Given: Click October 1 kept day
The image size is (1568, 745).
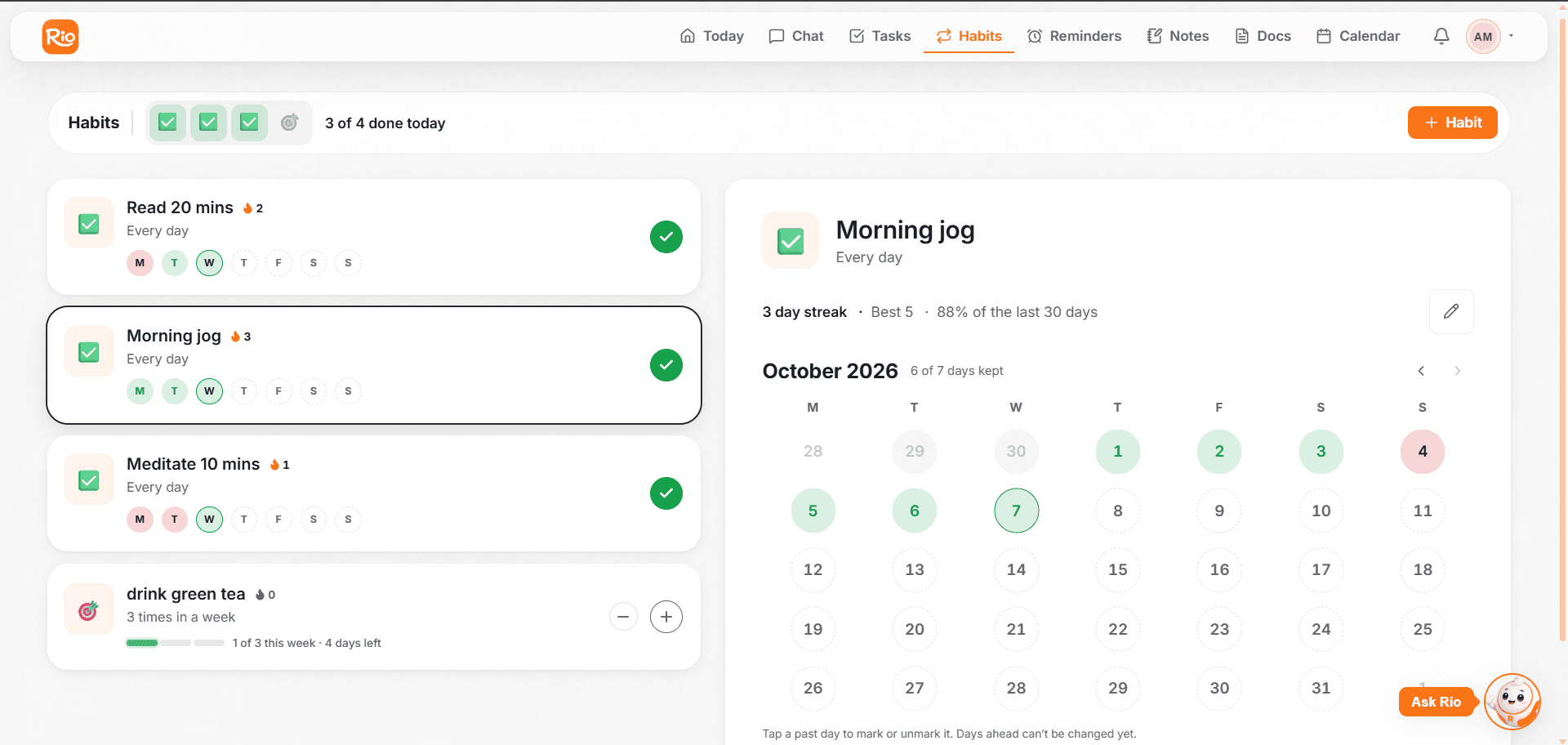Looking at the screenshot, I should [x=1117, y=452].
